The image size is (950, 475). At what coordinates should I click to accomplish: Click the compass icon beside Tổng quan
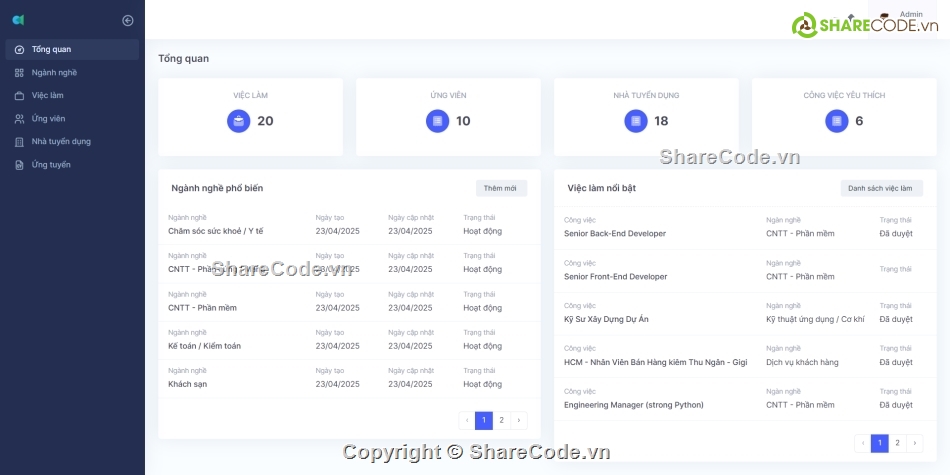(19, 50)
